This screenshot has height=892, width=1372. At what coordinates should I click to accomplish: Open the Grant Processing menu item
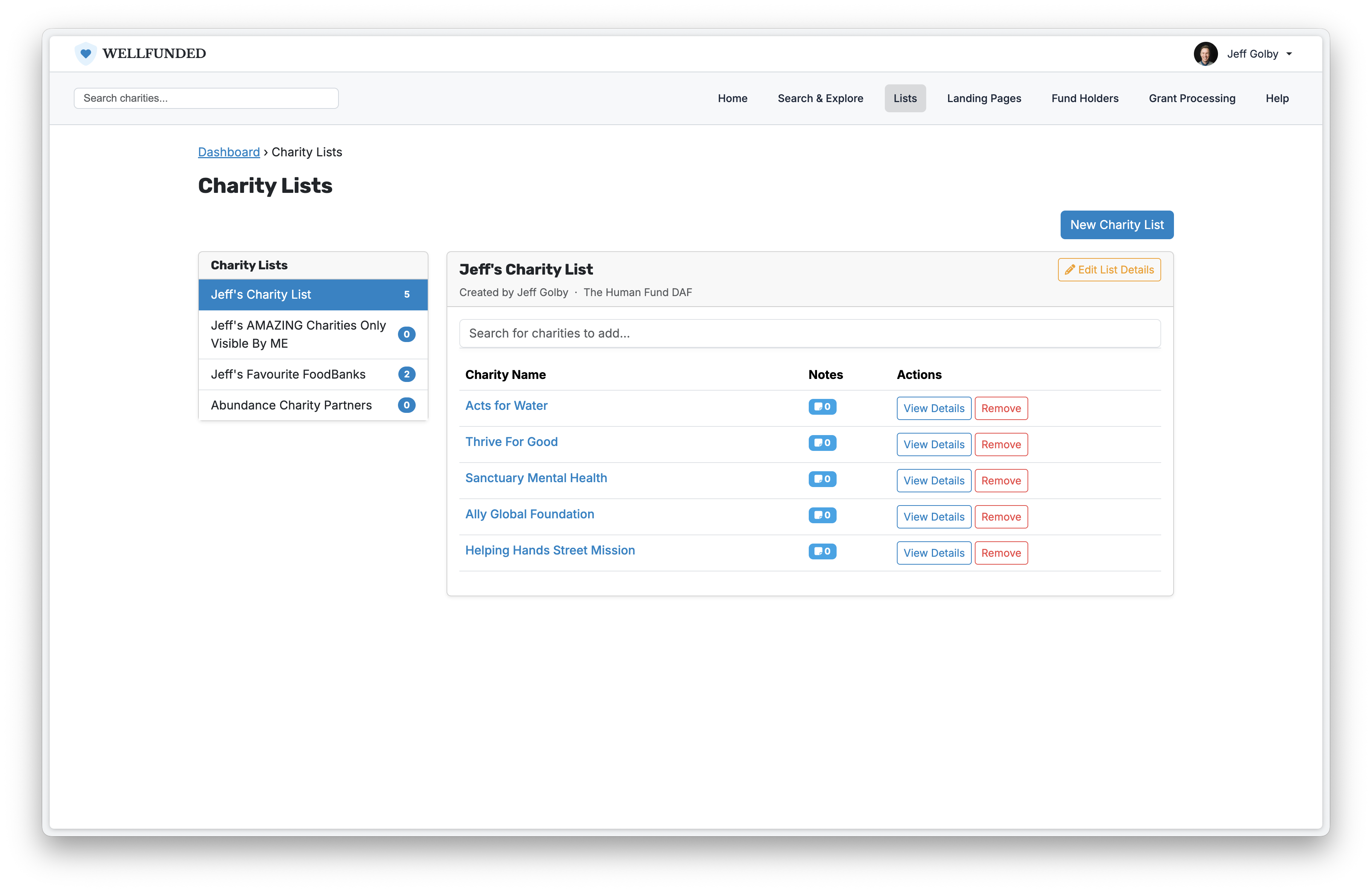(1192, 99)
